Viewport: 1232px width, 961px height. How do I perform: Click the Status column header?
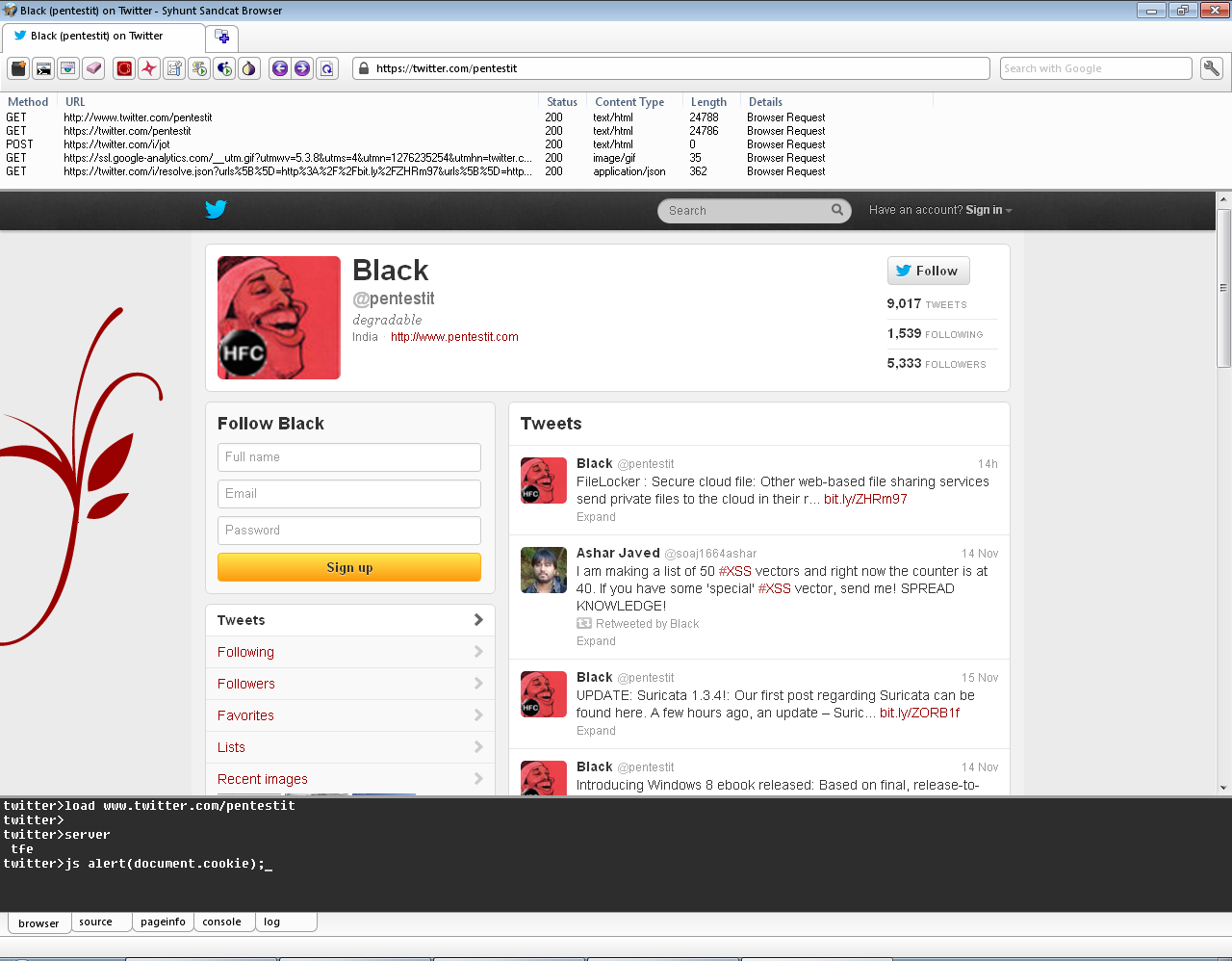point(562,102)
